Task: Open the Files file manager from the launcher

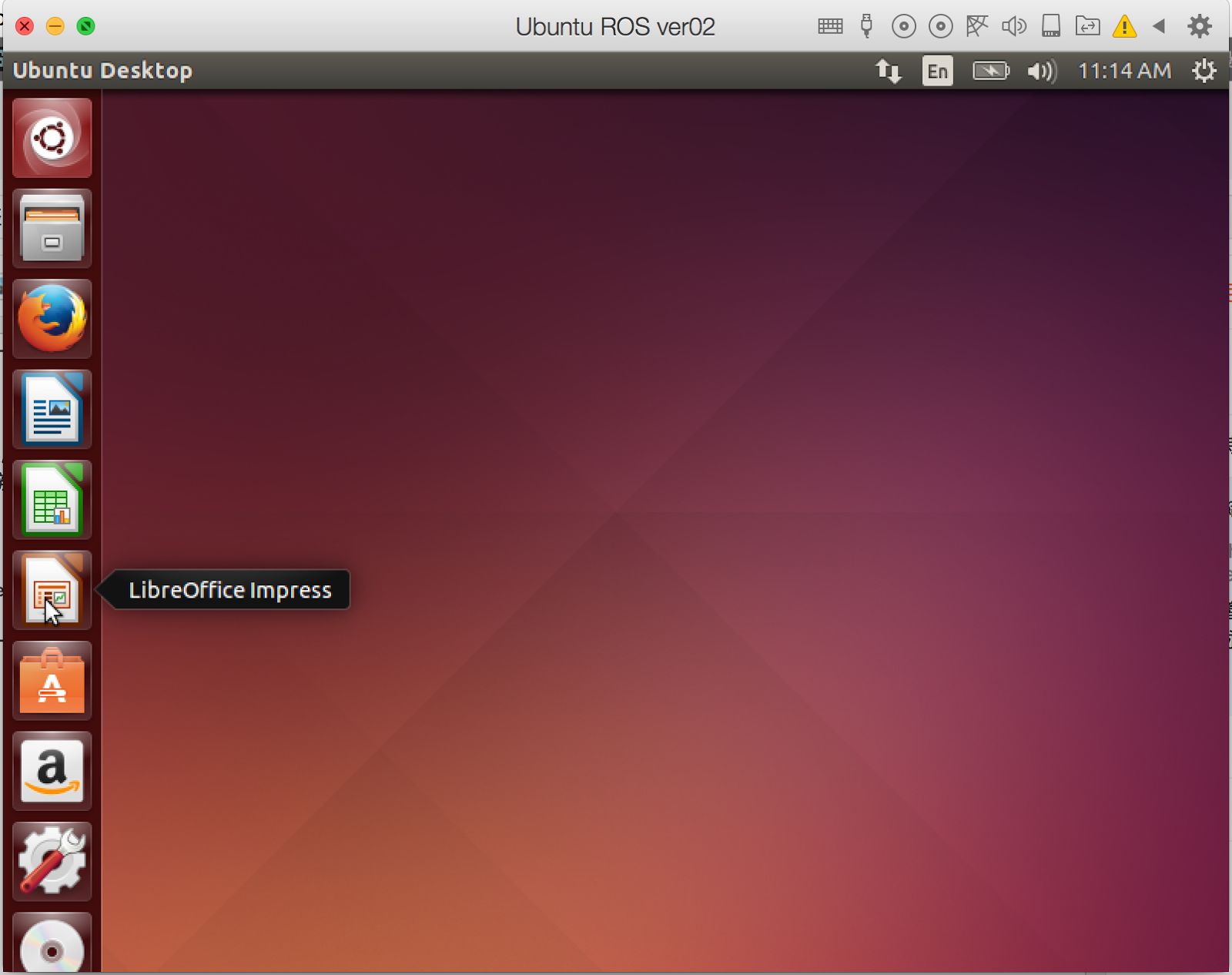Action: (x=52, y=228)
